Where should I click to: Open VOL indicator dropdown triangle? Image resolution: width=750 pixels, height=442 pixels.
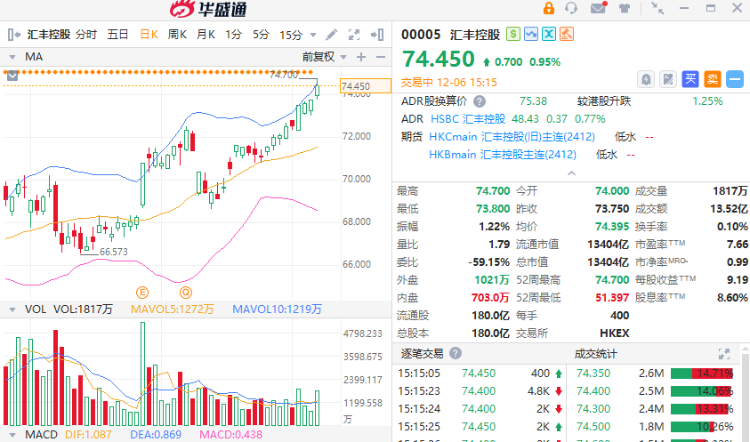(12, 310)
